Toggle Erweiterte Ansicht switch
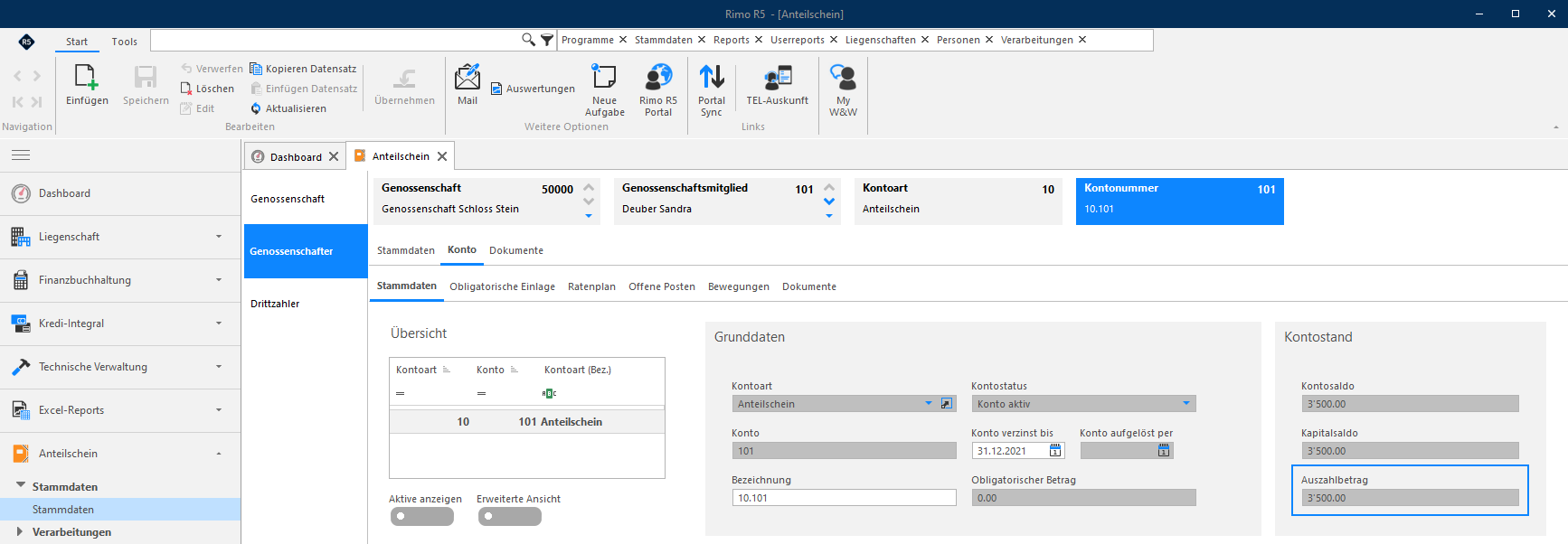The height and width of the screenshot is (544, 1568). click(x=509, y=516)
